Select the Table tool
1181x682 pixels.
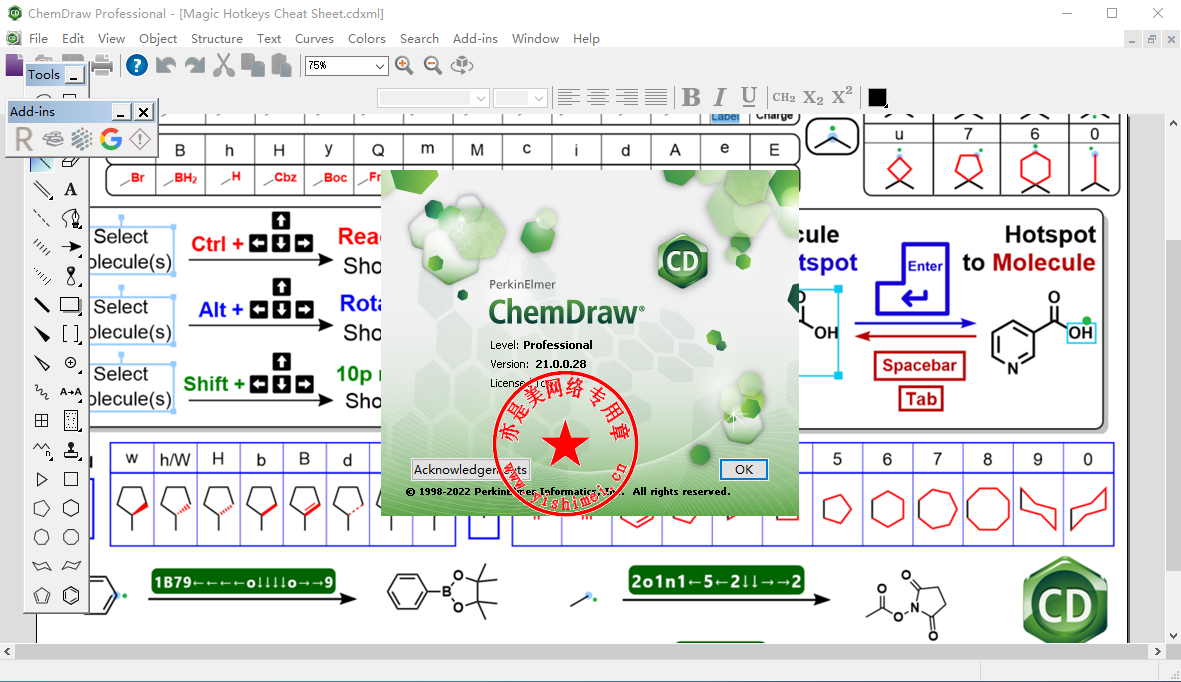(41, 421)
